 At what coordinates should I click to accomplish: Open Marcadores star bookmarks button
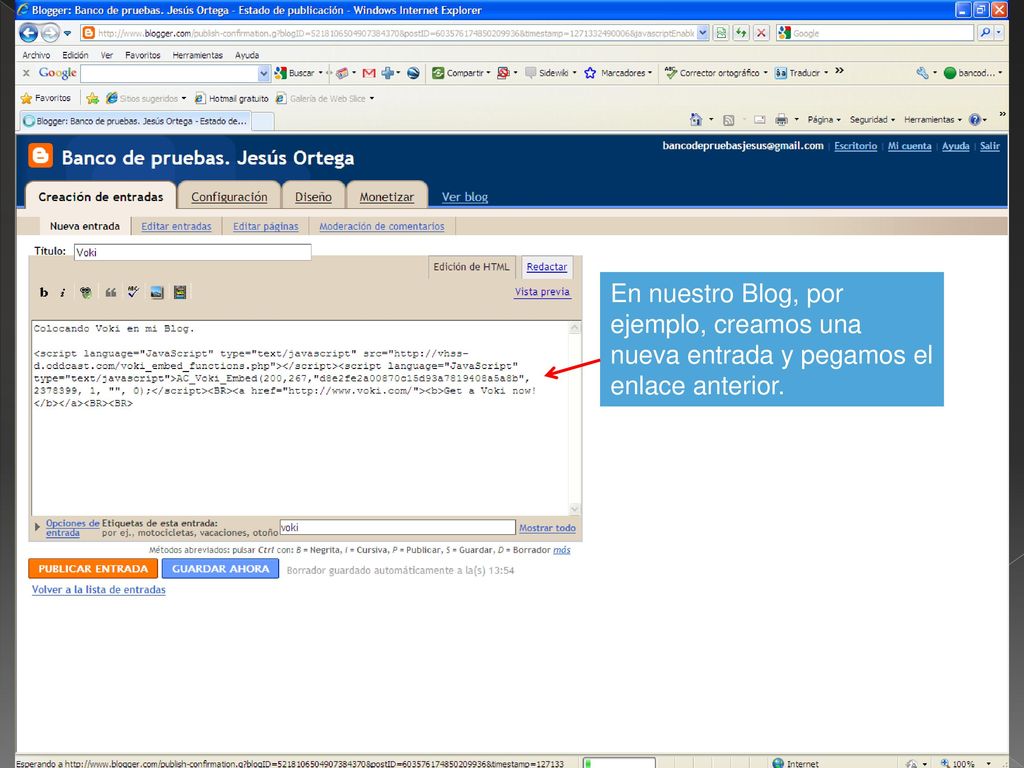(618, 73)
